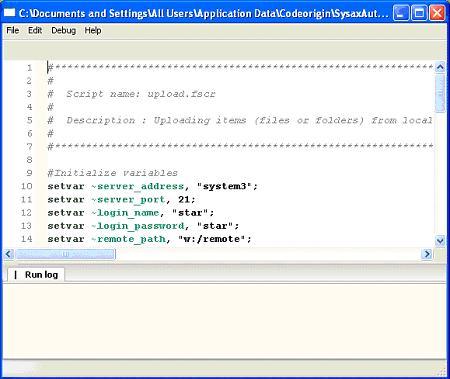This screenshot has width=450, height=379.
Task: Click the editor scroll up arrow
Action: point(440,68)
